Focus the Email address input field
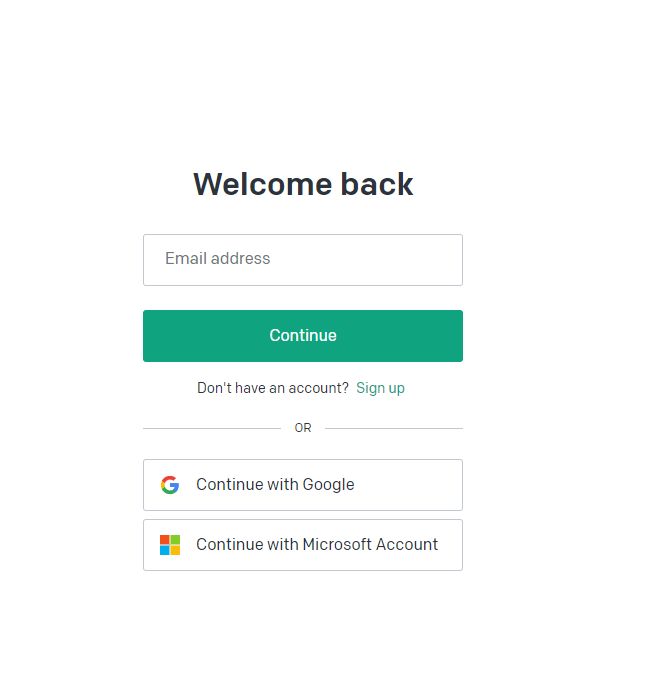The image size is (648, 677). tap(303, 260)
